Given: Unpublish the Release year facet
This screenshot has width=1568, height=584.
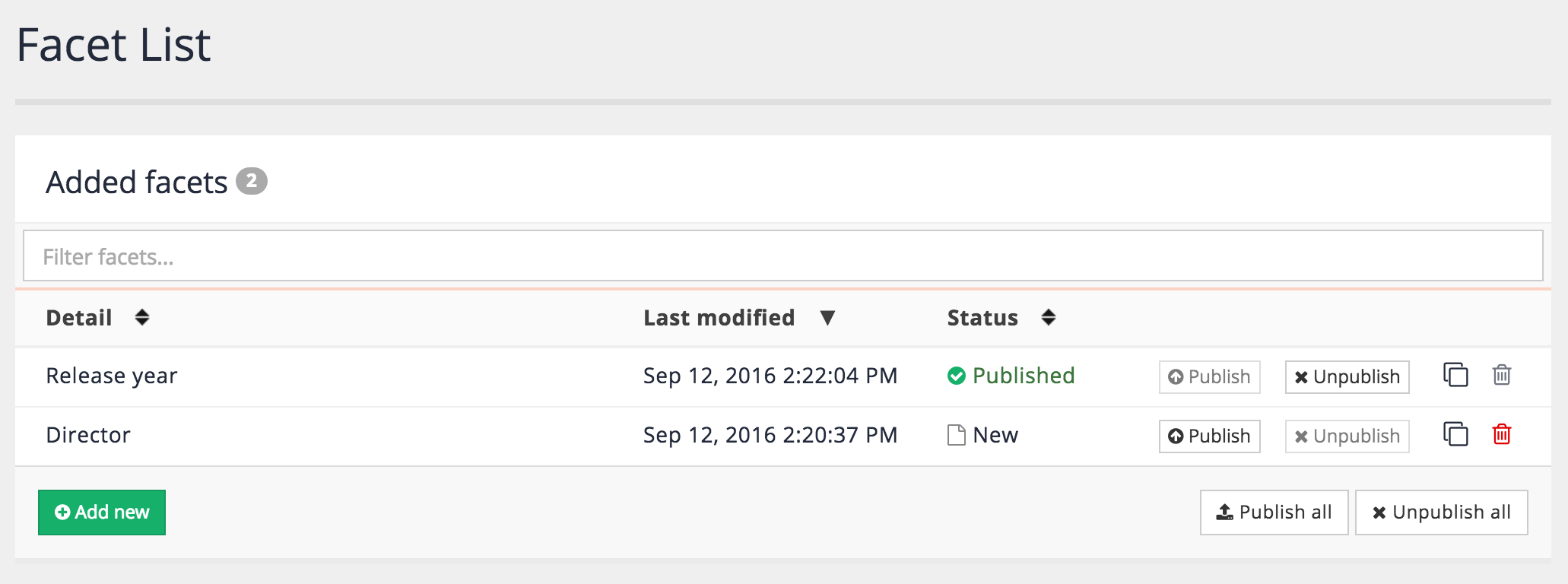Looking at the screenshot, I should click(1347, 377).
